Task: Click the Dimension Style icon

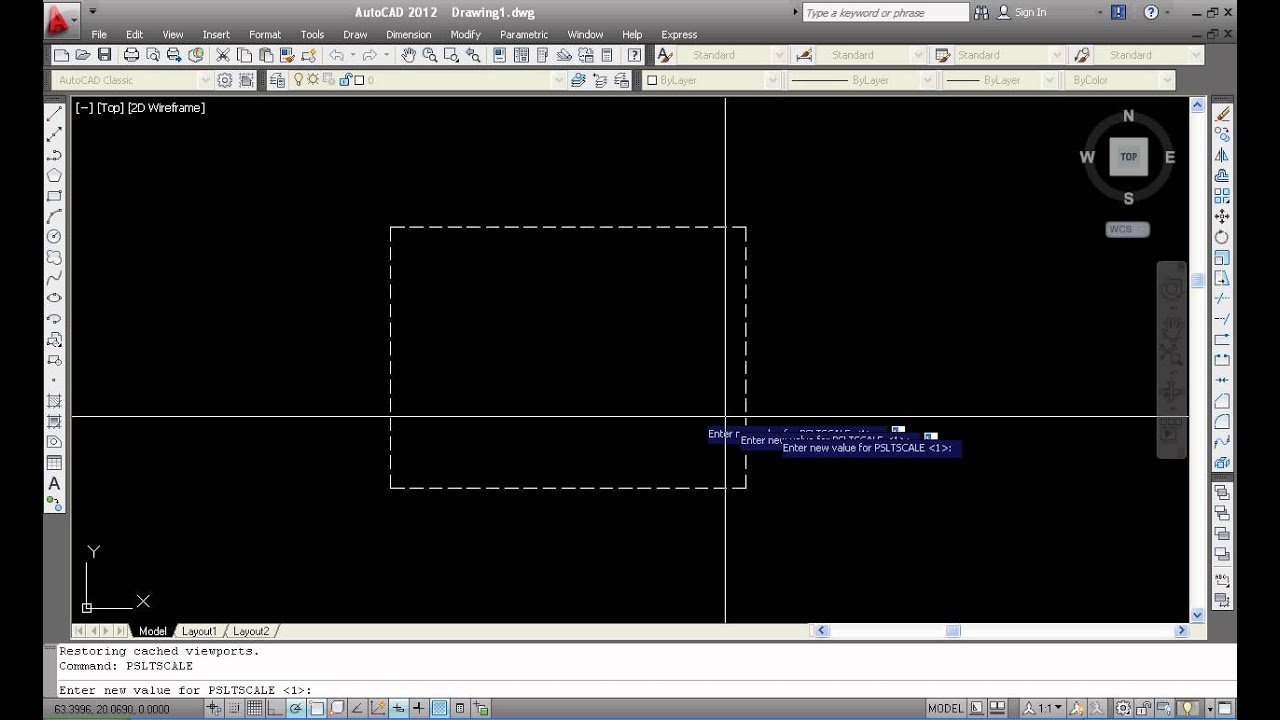Action: (803, 55)
